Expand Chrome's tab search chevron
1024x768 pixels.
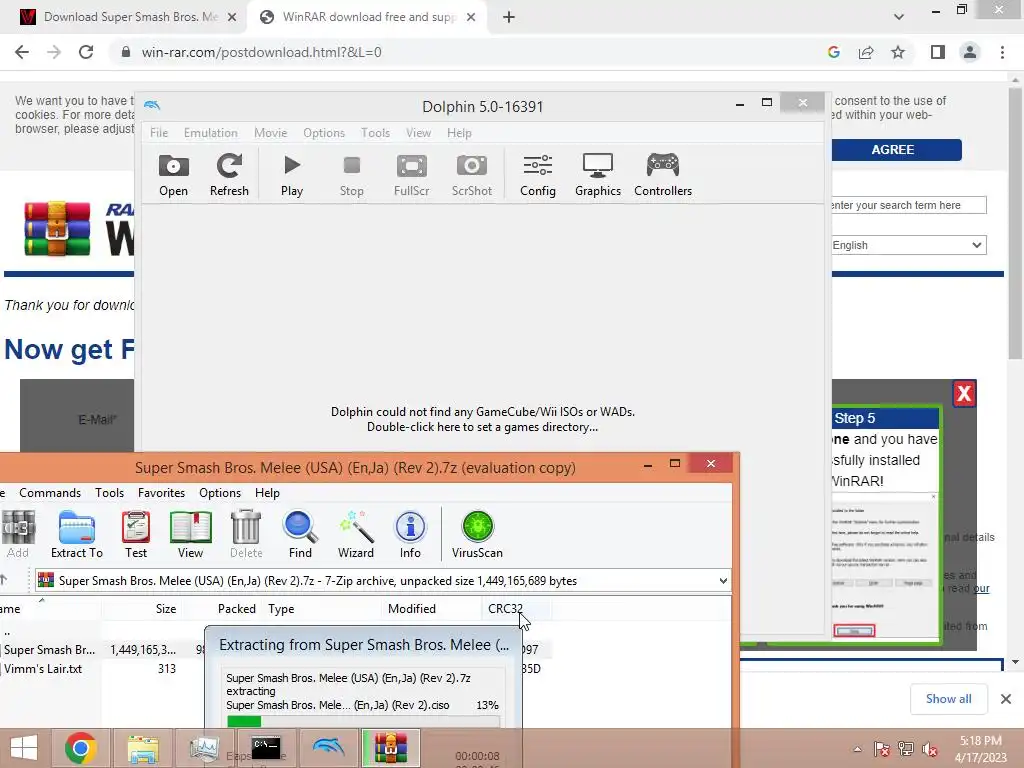tap(899, 17)
